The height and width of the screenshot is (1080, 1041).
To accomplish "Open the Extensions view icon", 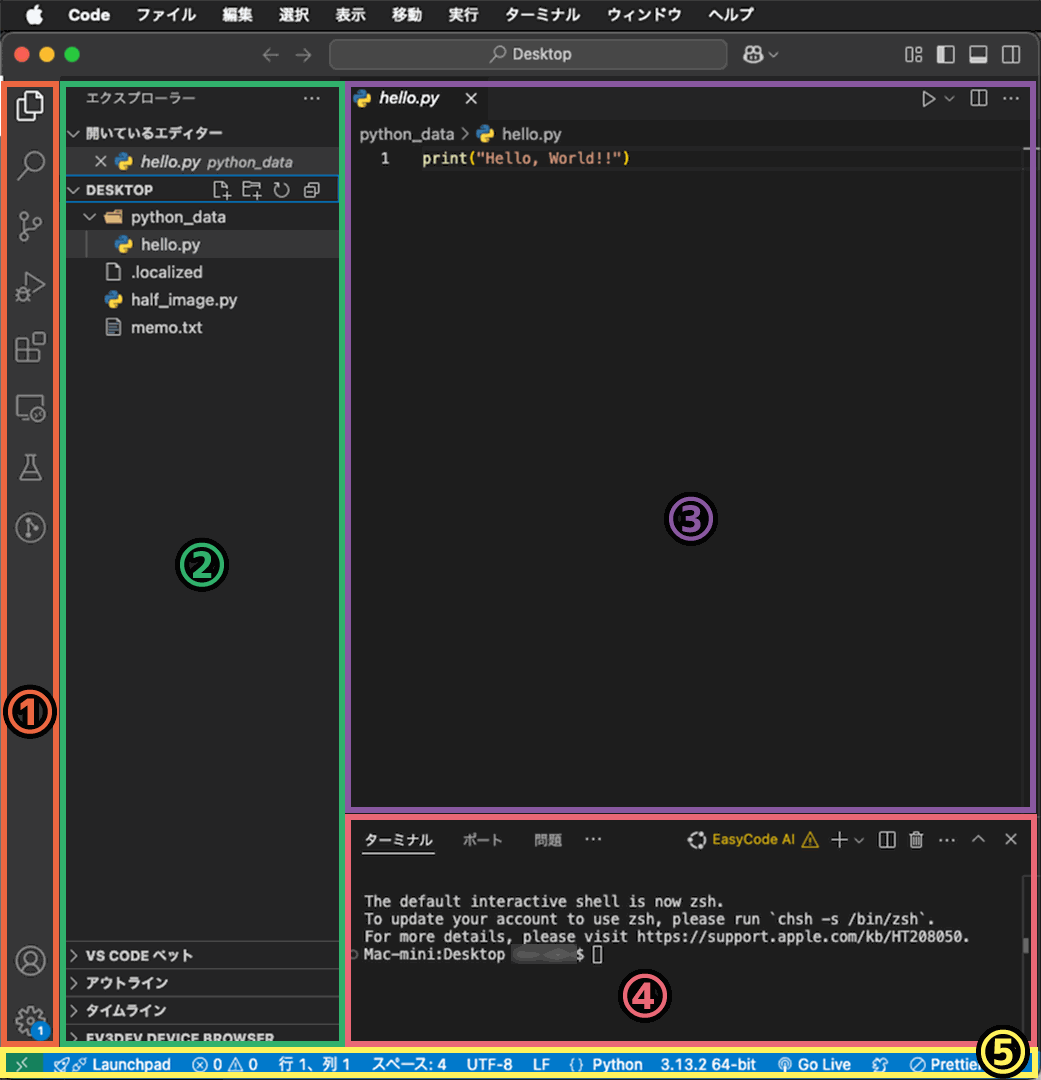I will (x=30, y=347).
